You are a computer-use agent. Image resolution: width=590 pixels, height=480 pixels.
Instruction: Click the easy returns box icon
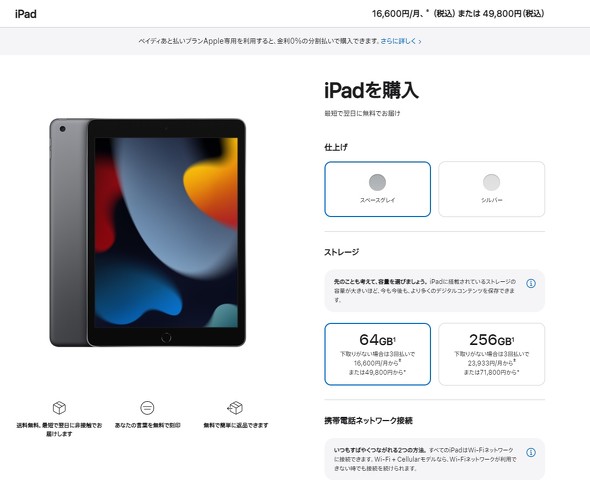click(x=235, y=407)
